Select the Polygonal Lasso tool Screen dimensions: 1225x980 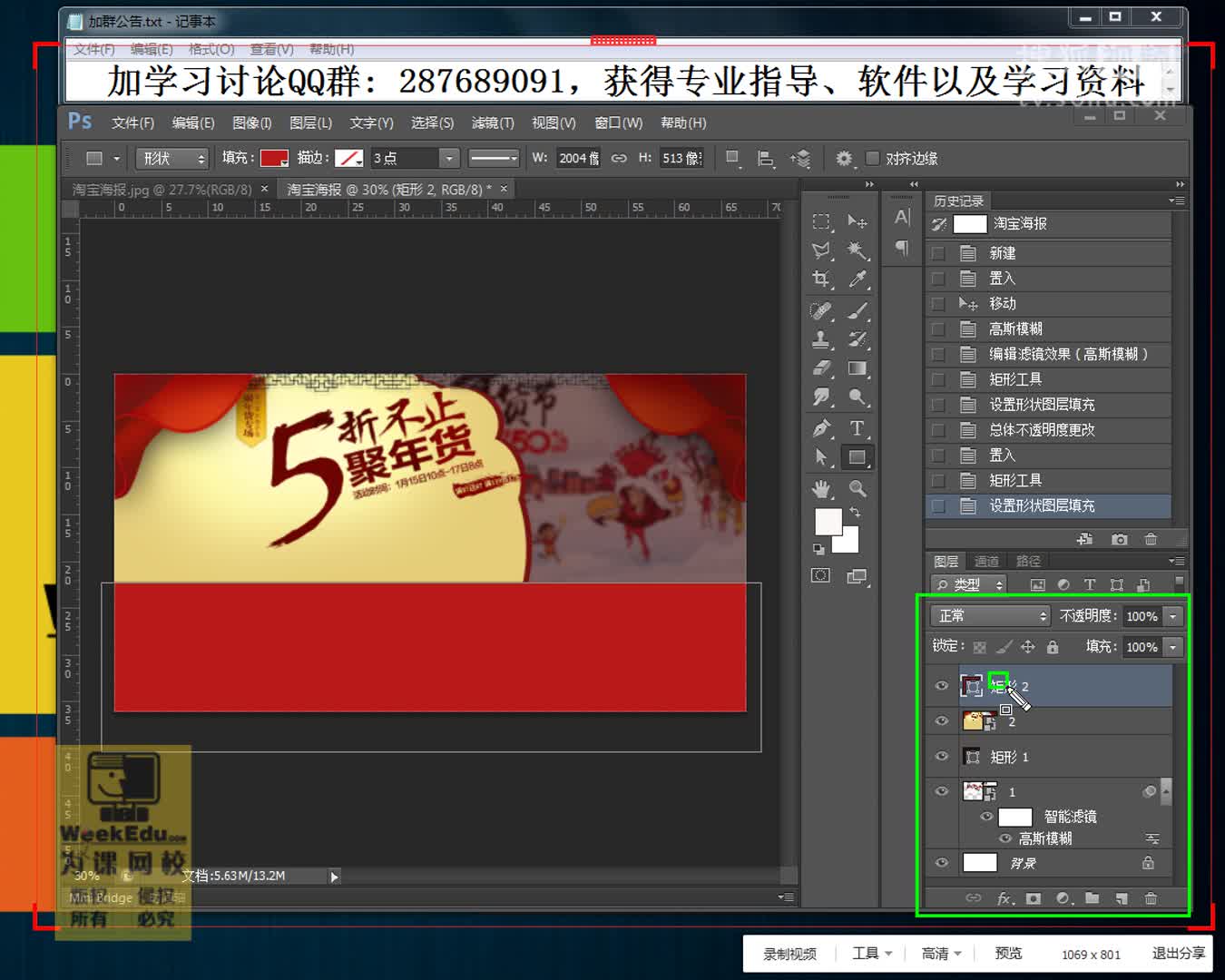pos(821,250)
